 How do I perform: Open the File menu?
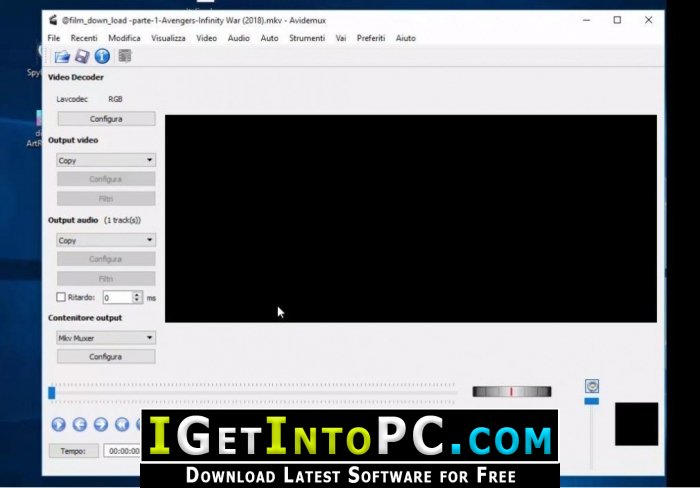(x=54, y=38)
